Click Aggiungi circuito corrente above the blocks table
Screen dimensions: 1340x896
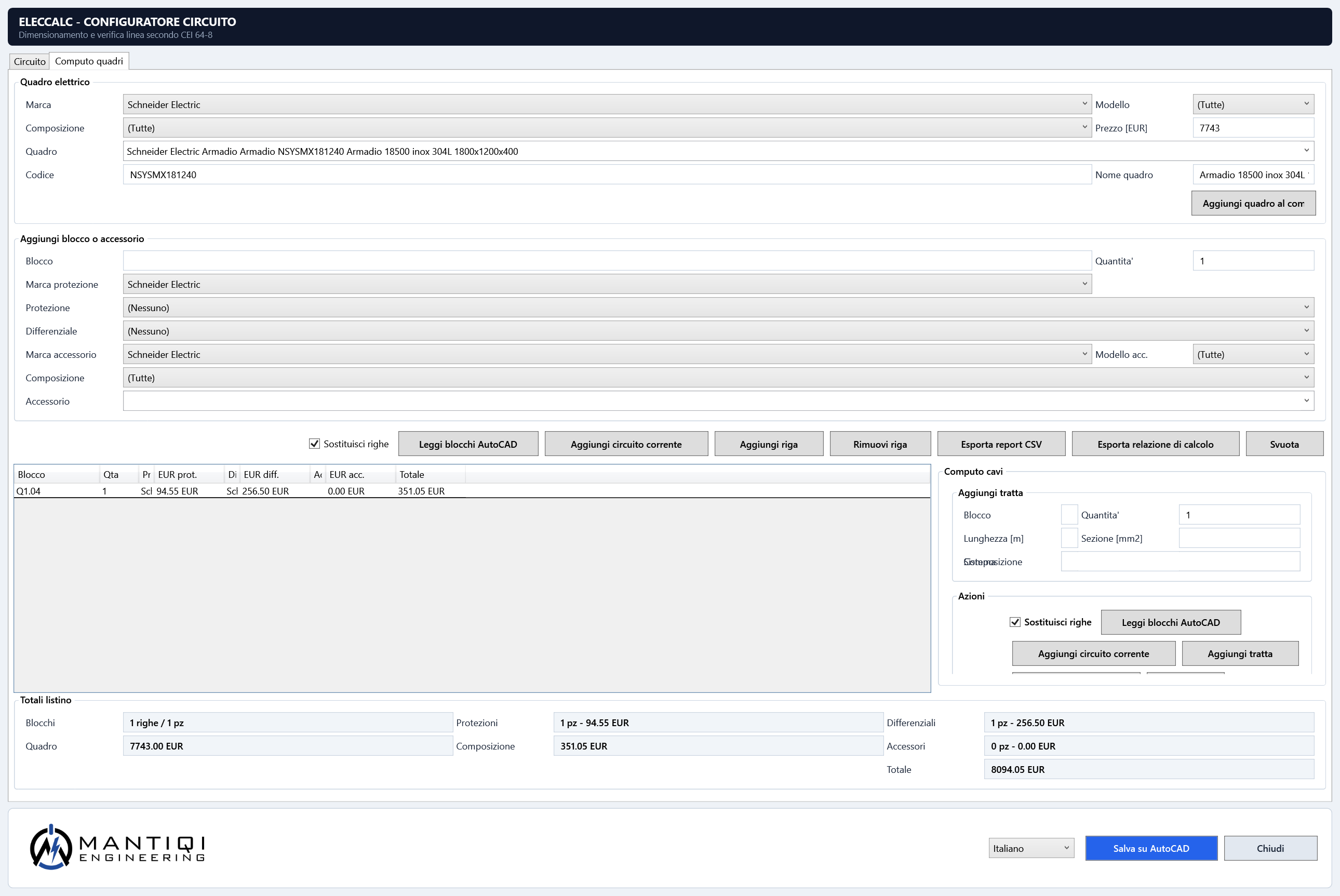626,444
